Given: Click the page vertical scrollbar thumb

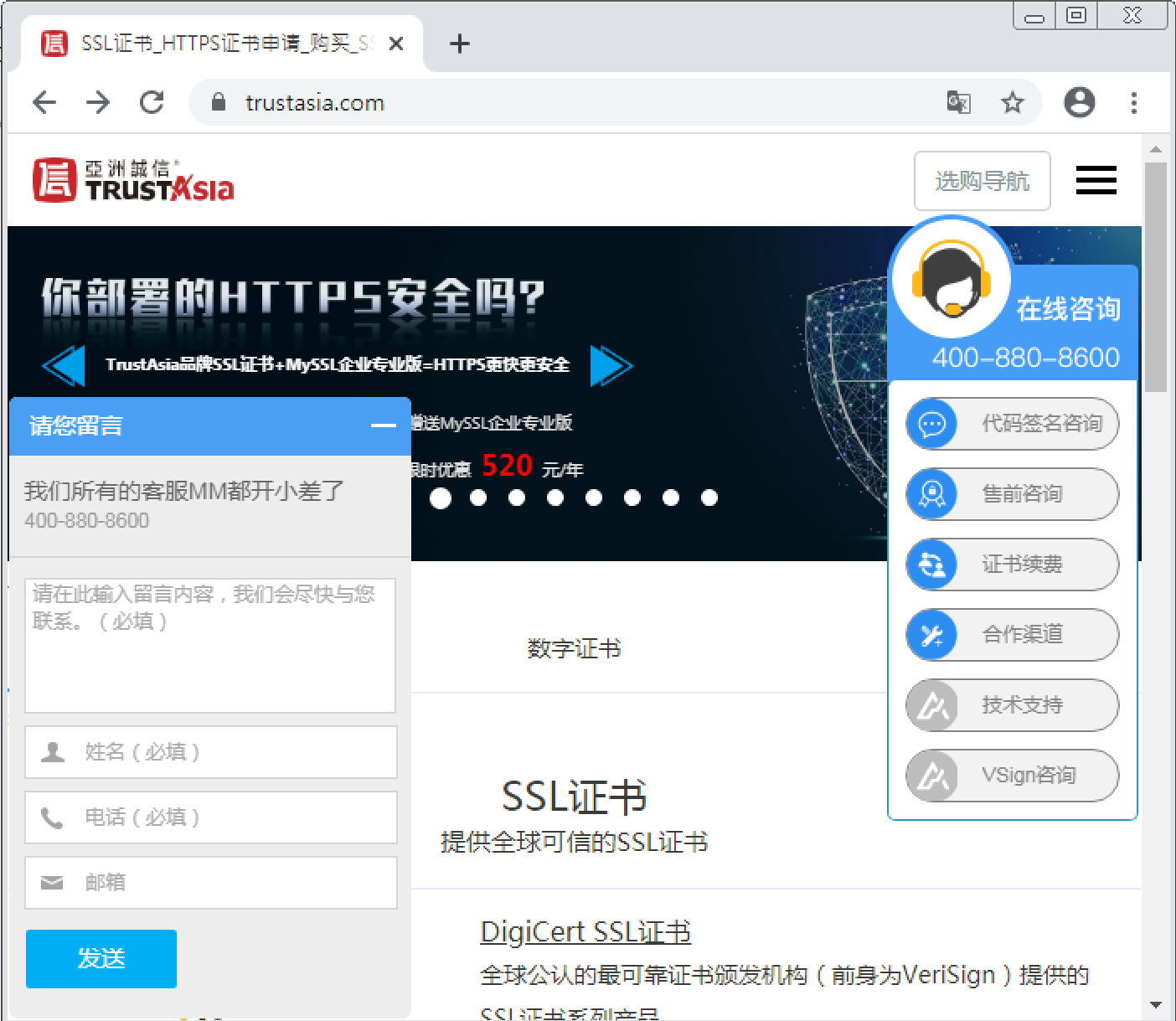Looking at the screenshot, I should 1156,276.
